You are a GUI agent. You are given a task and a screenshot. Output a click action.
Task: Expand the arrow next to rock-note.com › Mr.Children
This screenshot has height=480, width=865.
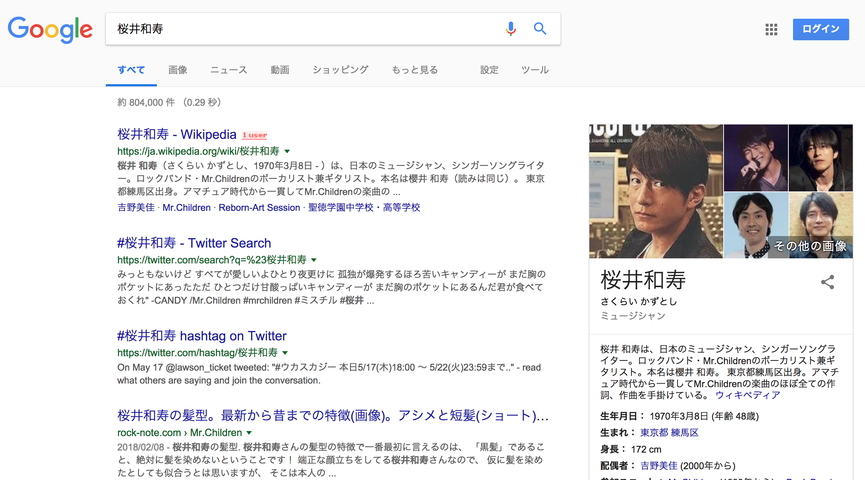point(249,433)
